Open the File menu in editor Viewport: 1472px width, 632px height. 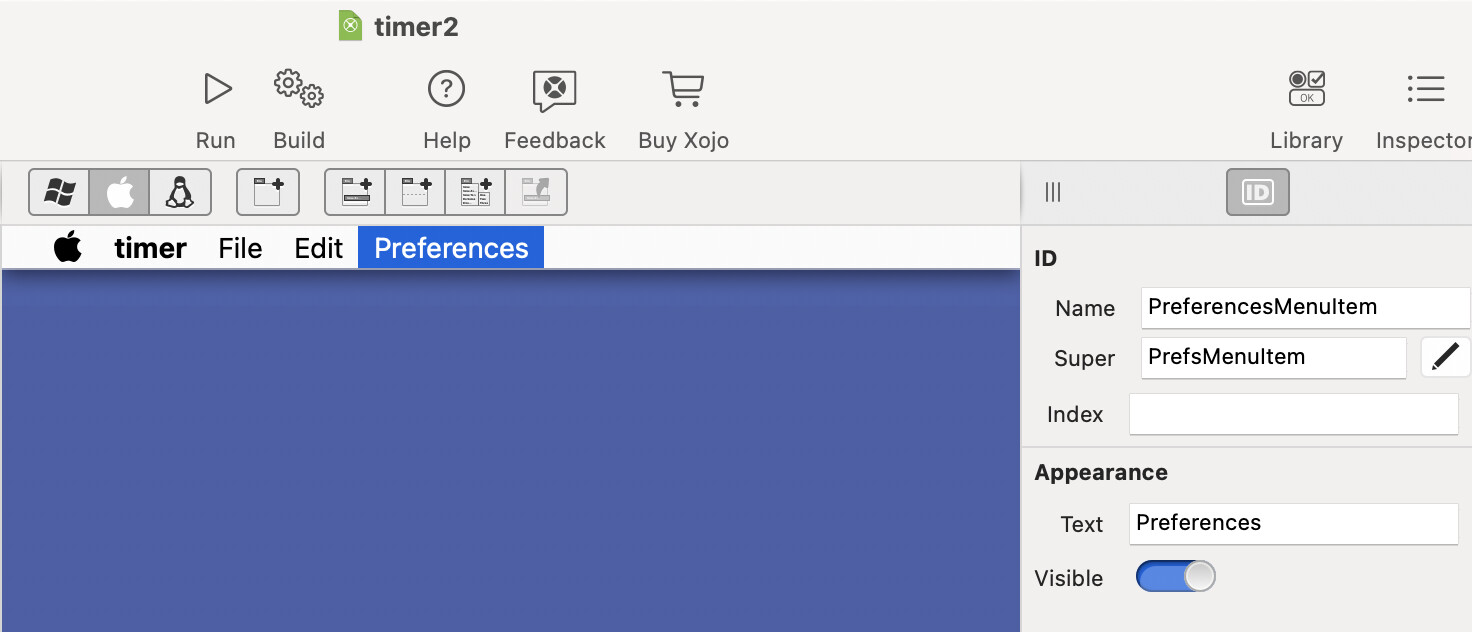(x=240, y=248)
